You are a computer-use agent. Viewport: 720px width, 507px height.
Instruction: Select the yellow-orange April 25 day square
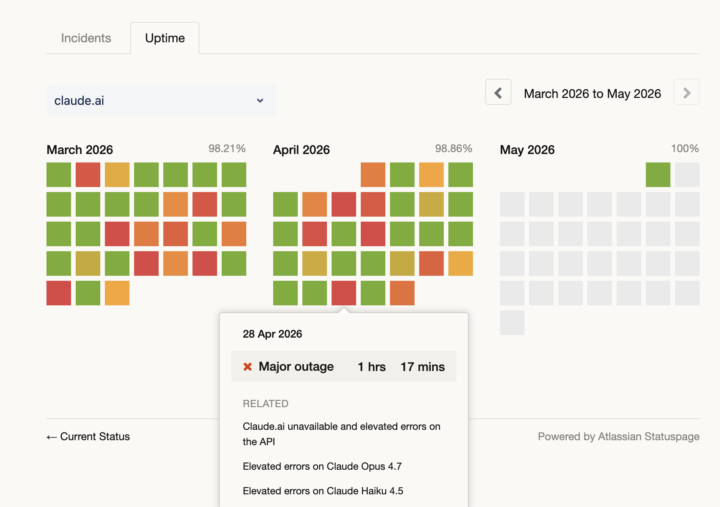[461, 263]
